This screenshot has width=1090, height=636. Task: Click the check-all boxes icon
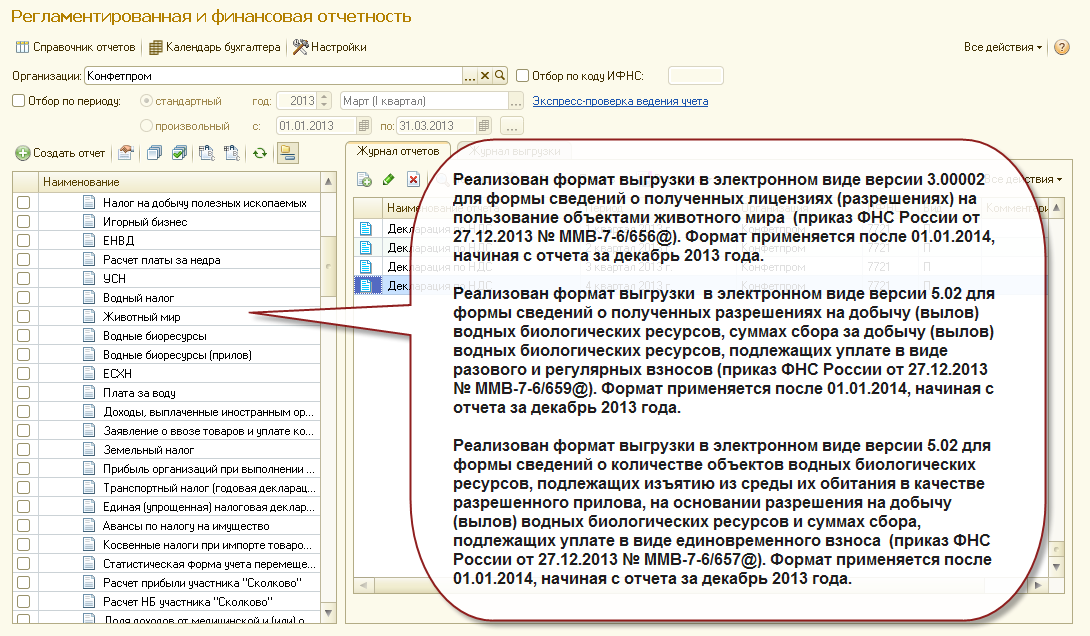pyautogui.click(x=179, y=153)
